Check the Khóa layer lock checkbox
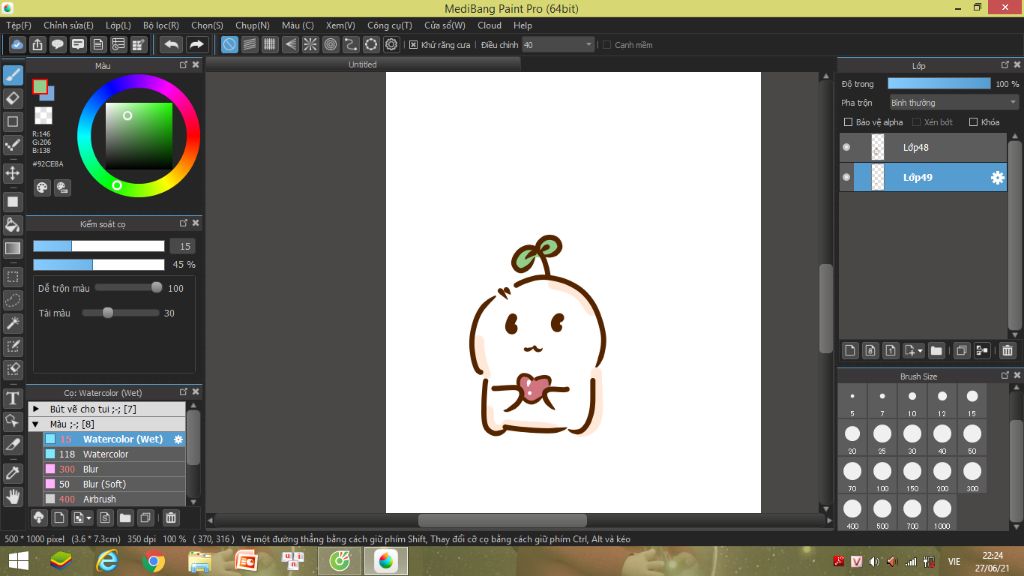This screenshot has width=1024, height=576. [973, 122]
